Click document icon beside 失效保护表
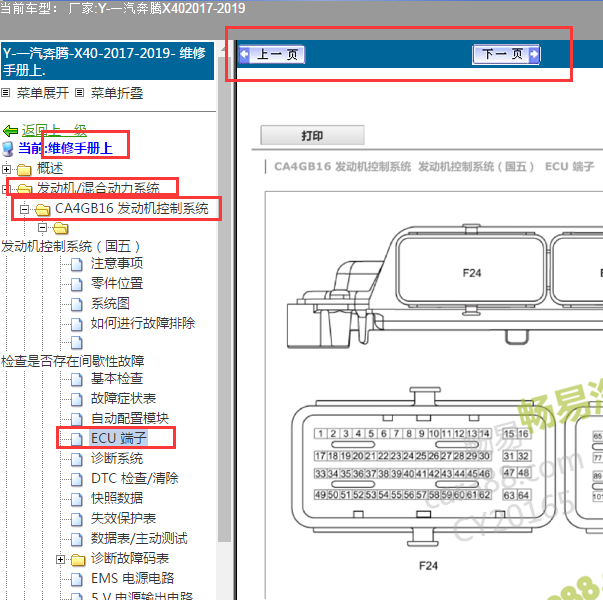The height and width of the screenshot is (600, 603). (x=77, y=519)
